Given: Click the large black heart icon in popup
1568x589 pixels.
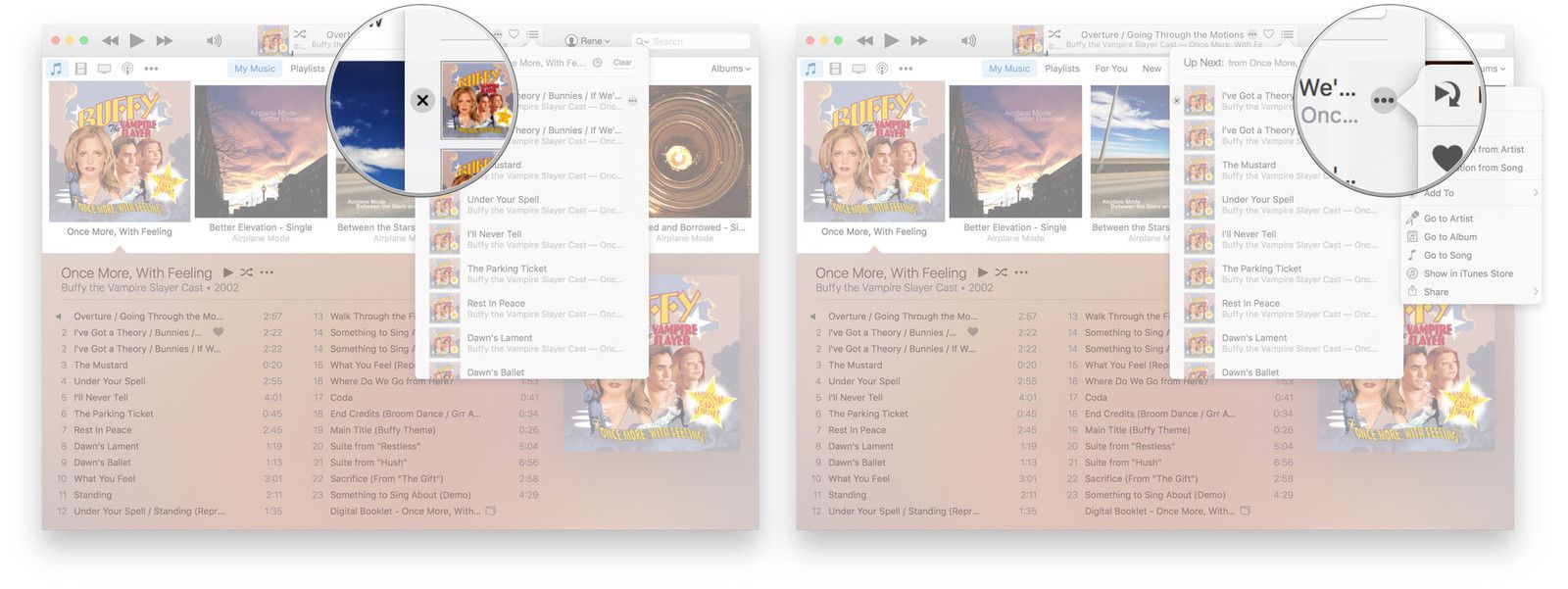Looking at the screenshot, I should pos(1447,157).
